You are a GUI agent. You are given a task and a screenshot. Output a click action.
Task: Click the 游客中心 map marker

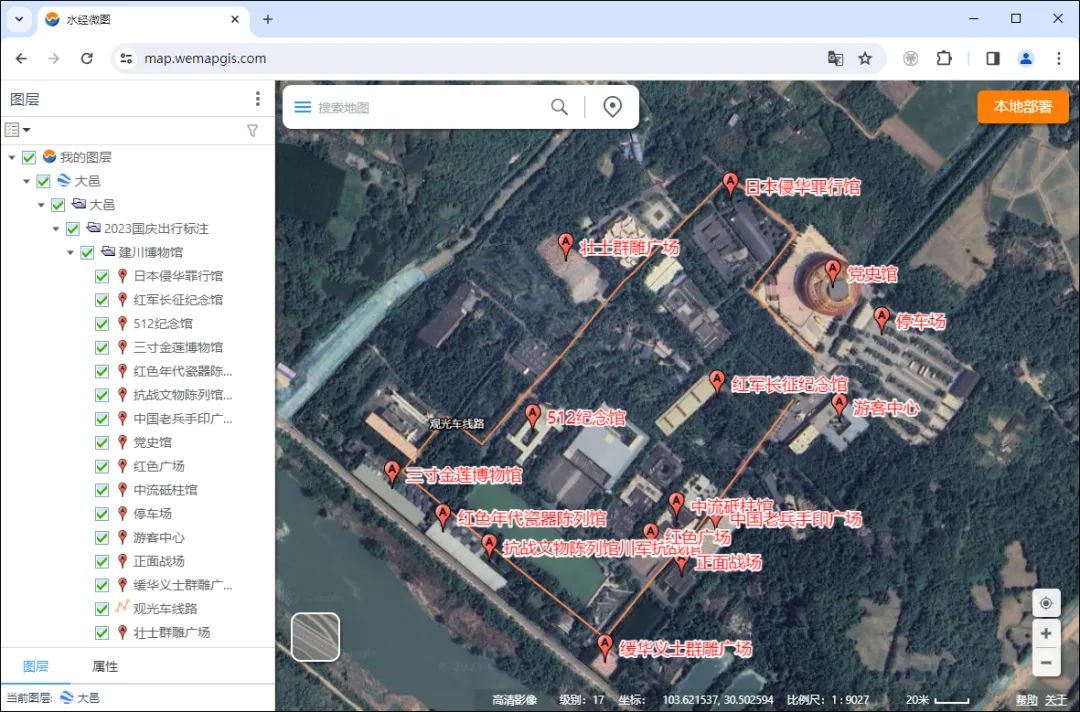coord(839,405)
